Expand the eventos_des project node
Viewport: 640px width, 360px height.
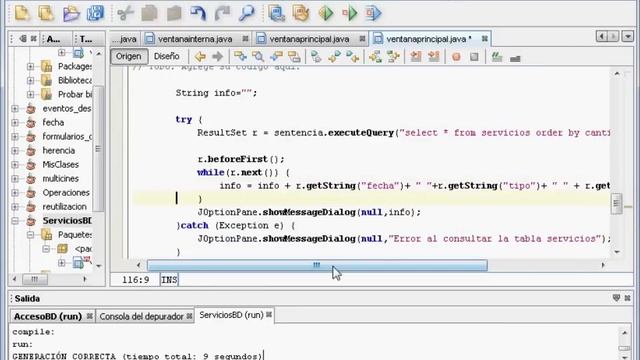coord(15,109)
